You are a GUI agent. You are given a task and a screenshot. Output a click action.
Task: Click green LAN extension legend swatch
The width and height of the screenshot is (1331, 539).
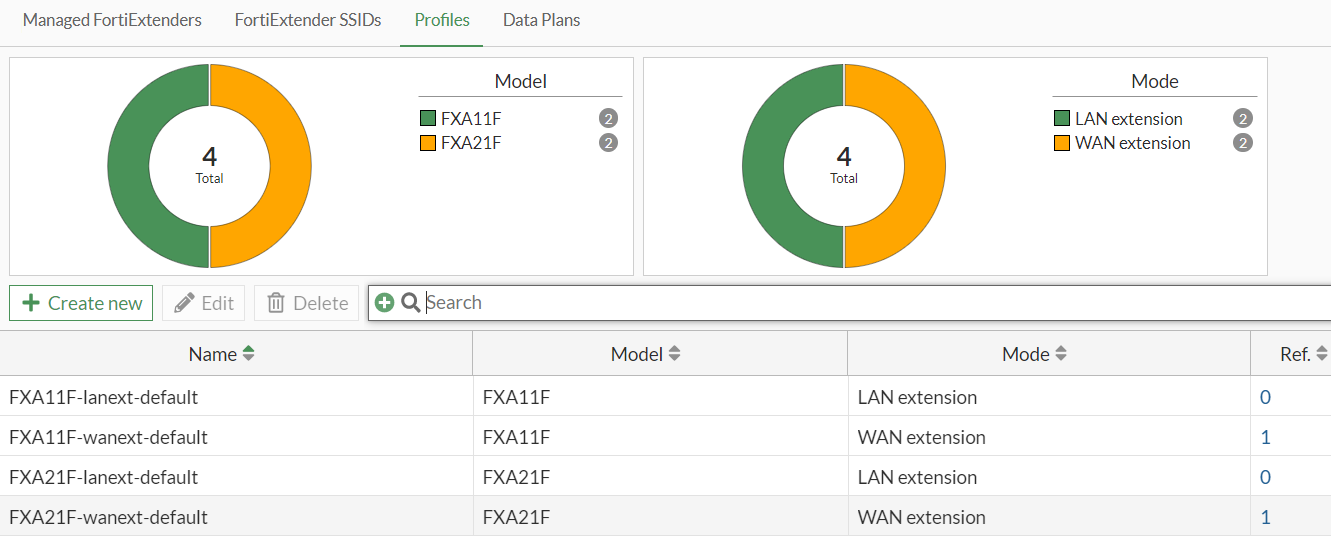[x=1062, y=118]
